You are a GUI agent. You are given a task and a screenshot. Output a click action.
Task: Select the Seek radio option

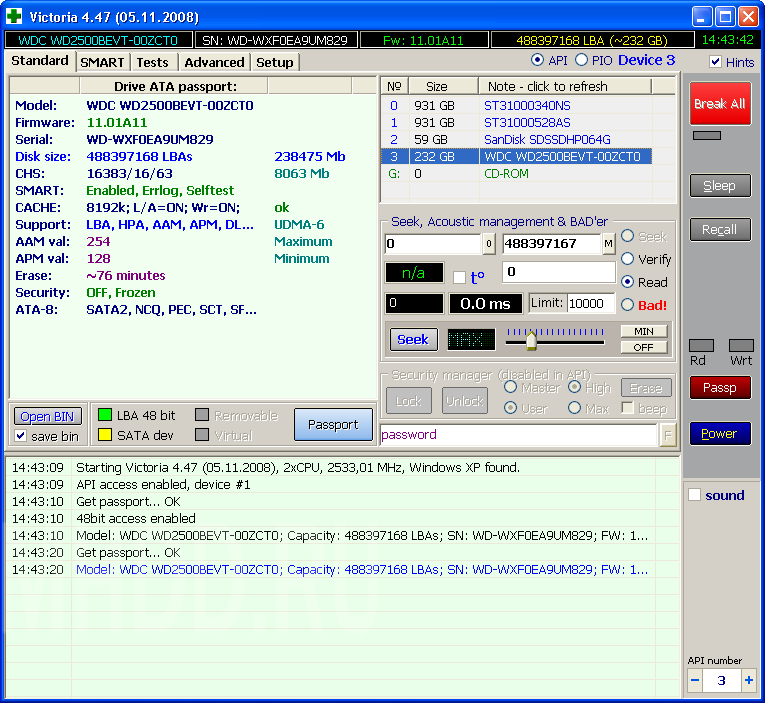[627, 236]
